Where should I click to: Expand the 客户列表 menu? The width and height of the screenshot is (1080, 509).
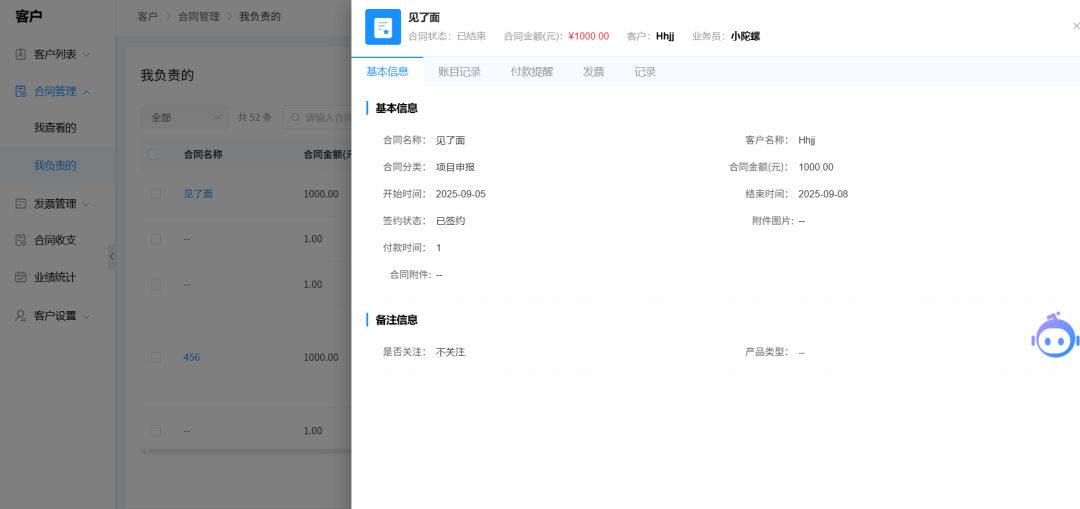coord(86,54)
